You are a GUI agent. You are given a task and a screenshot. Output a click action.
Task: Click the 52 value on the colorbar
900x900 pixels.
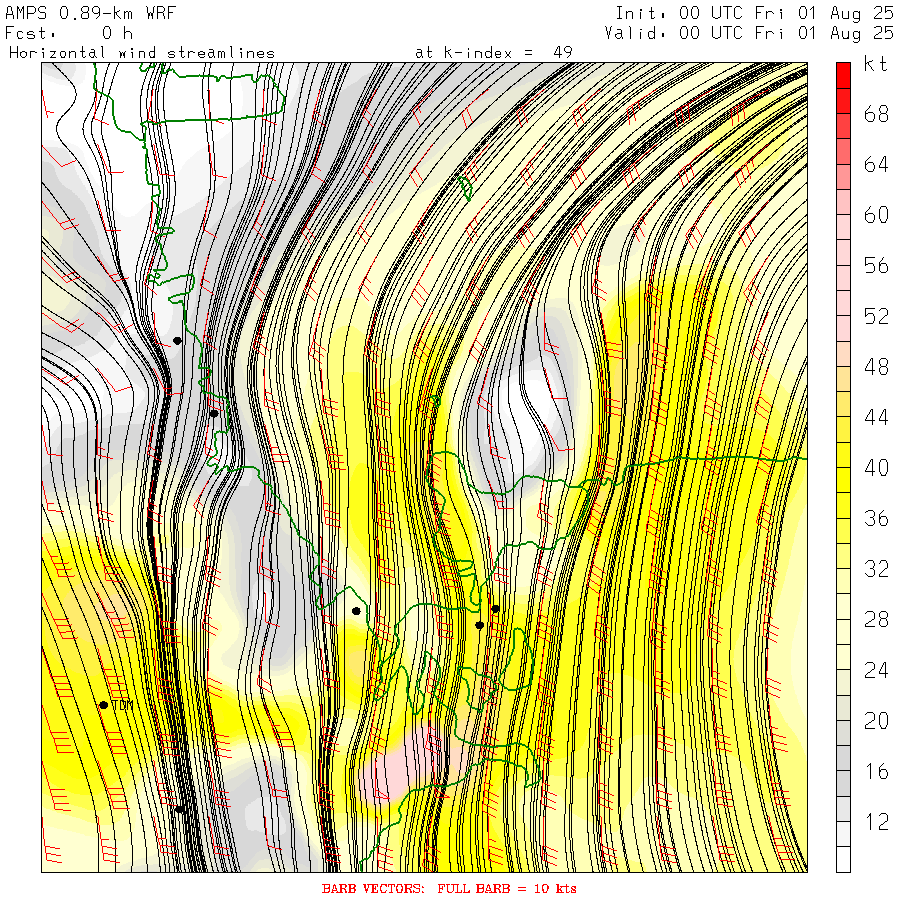[x=876, y=316]
